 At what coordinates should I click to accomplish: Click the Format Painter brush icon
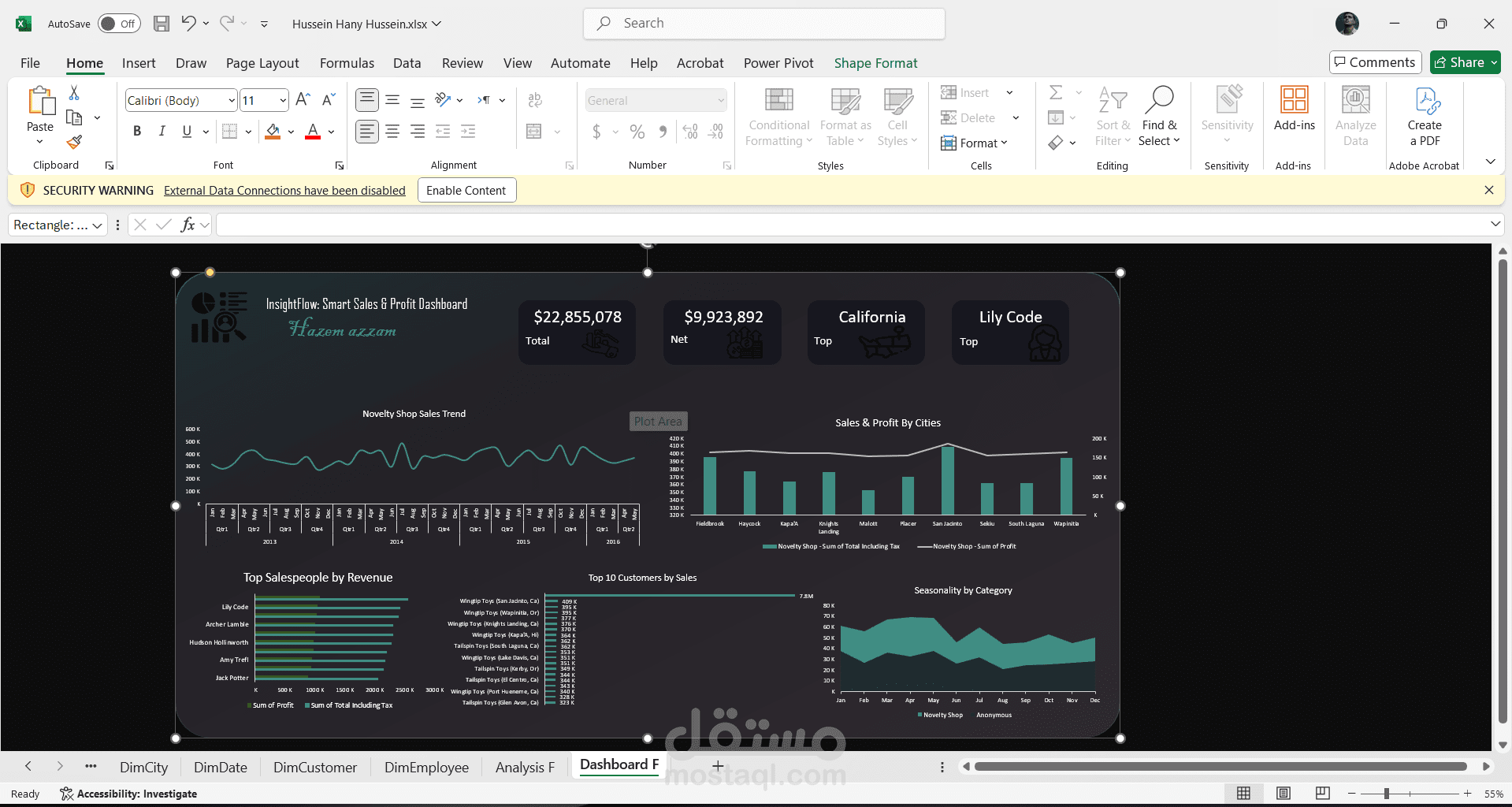coord(74,142)
